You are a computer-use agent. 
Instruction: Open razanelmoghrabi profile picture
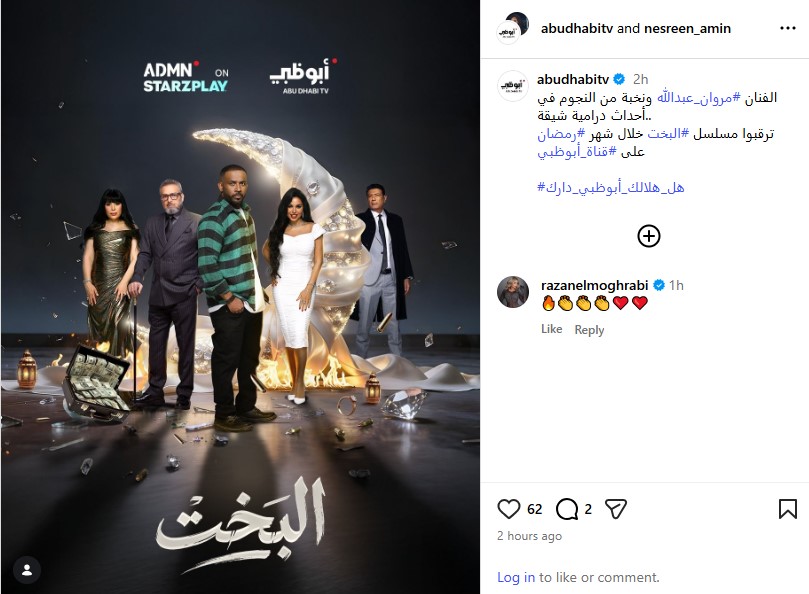513,292
